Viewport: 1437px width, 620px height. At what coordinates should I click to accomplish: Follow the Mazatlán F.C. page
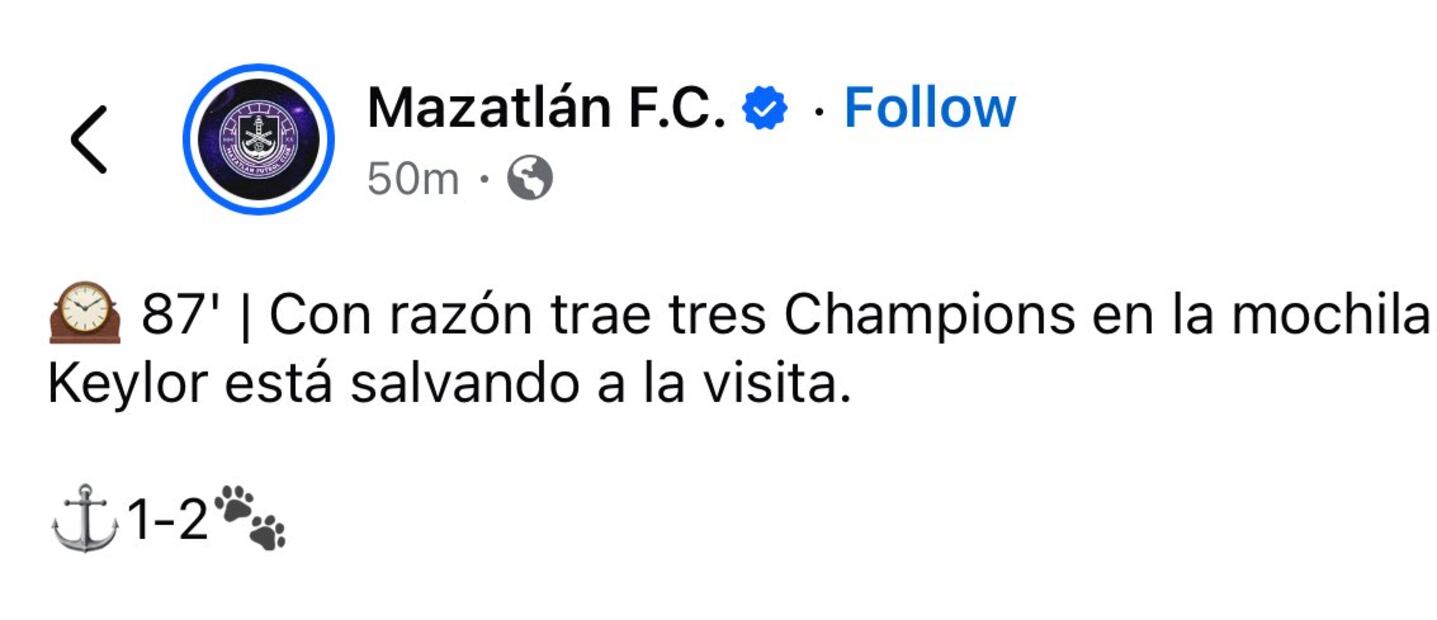(929, 108)
